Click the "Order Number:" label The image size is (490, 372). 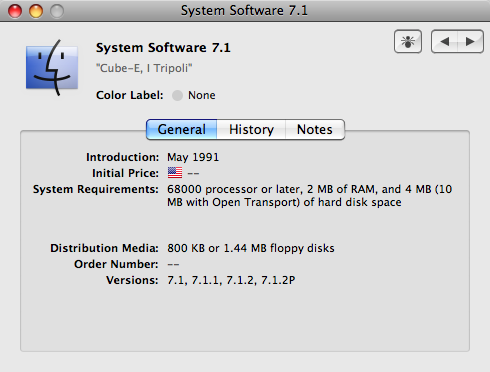coord(116,264)
